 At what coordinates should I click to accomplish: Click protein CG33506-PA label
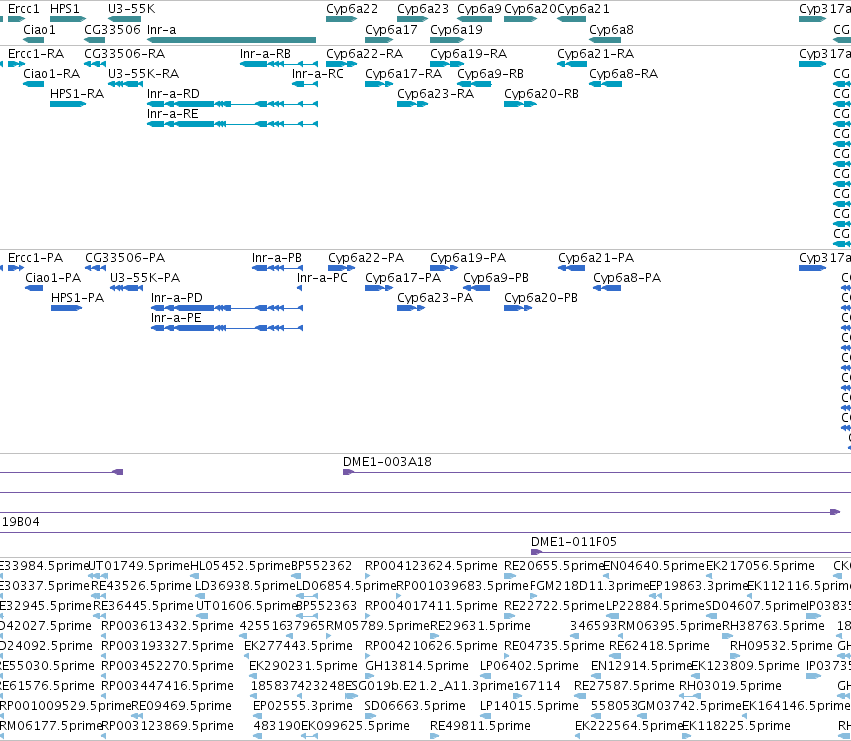(125, 257)
